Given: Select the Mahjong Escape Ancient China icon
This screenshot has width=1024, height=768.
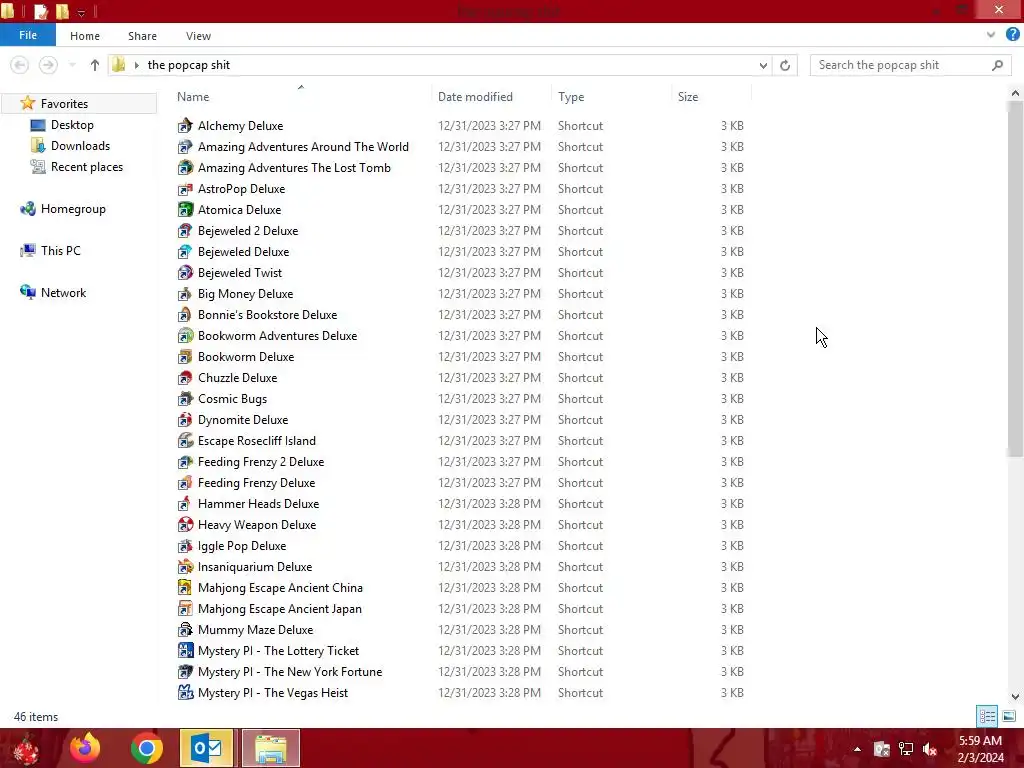Looking at the screenshot, I should 185,588.
